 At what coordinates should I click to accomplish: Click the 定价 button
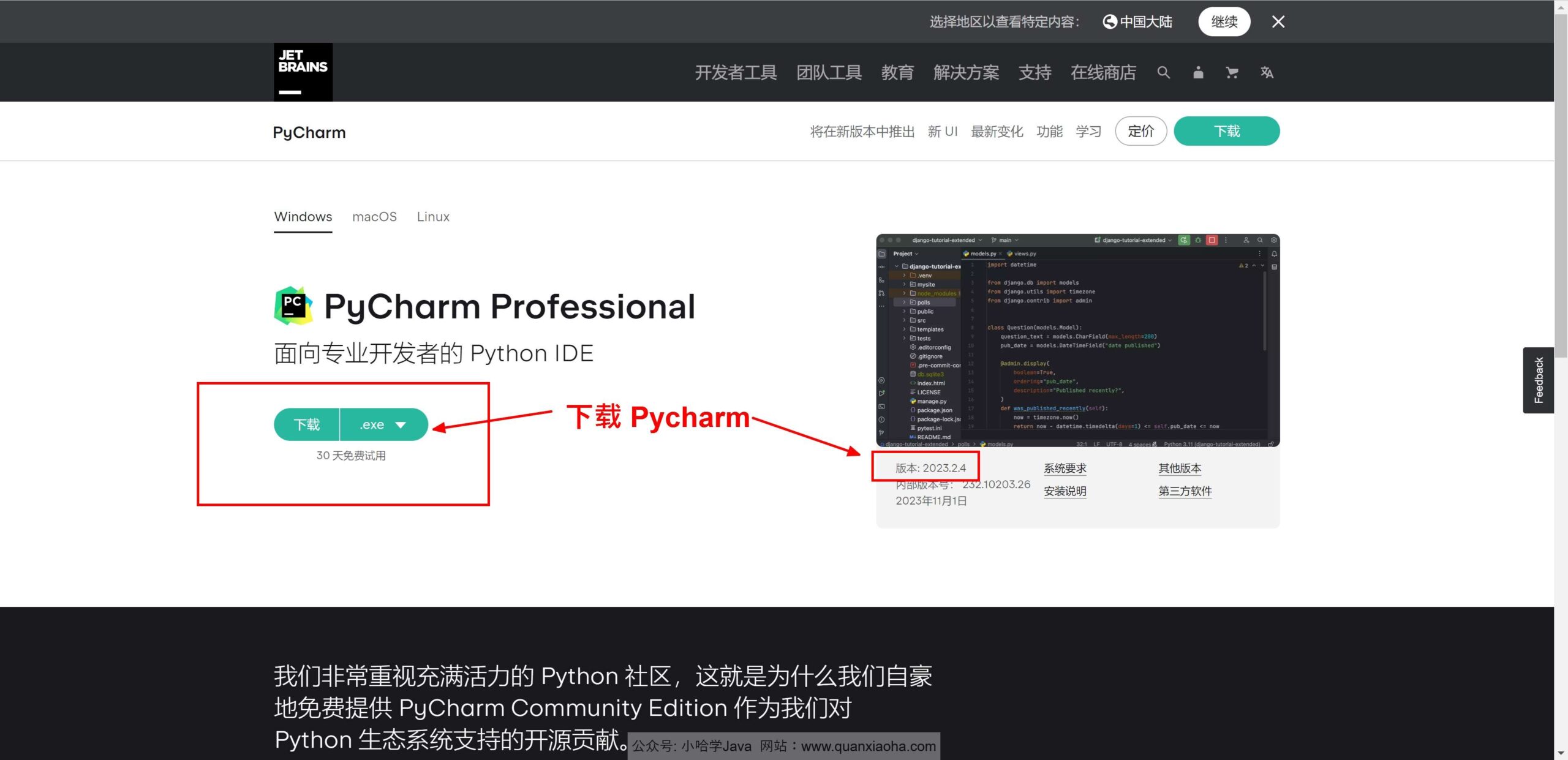pyautogui.click(x=1140, y=131)
